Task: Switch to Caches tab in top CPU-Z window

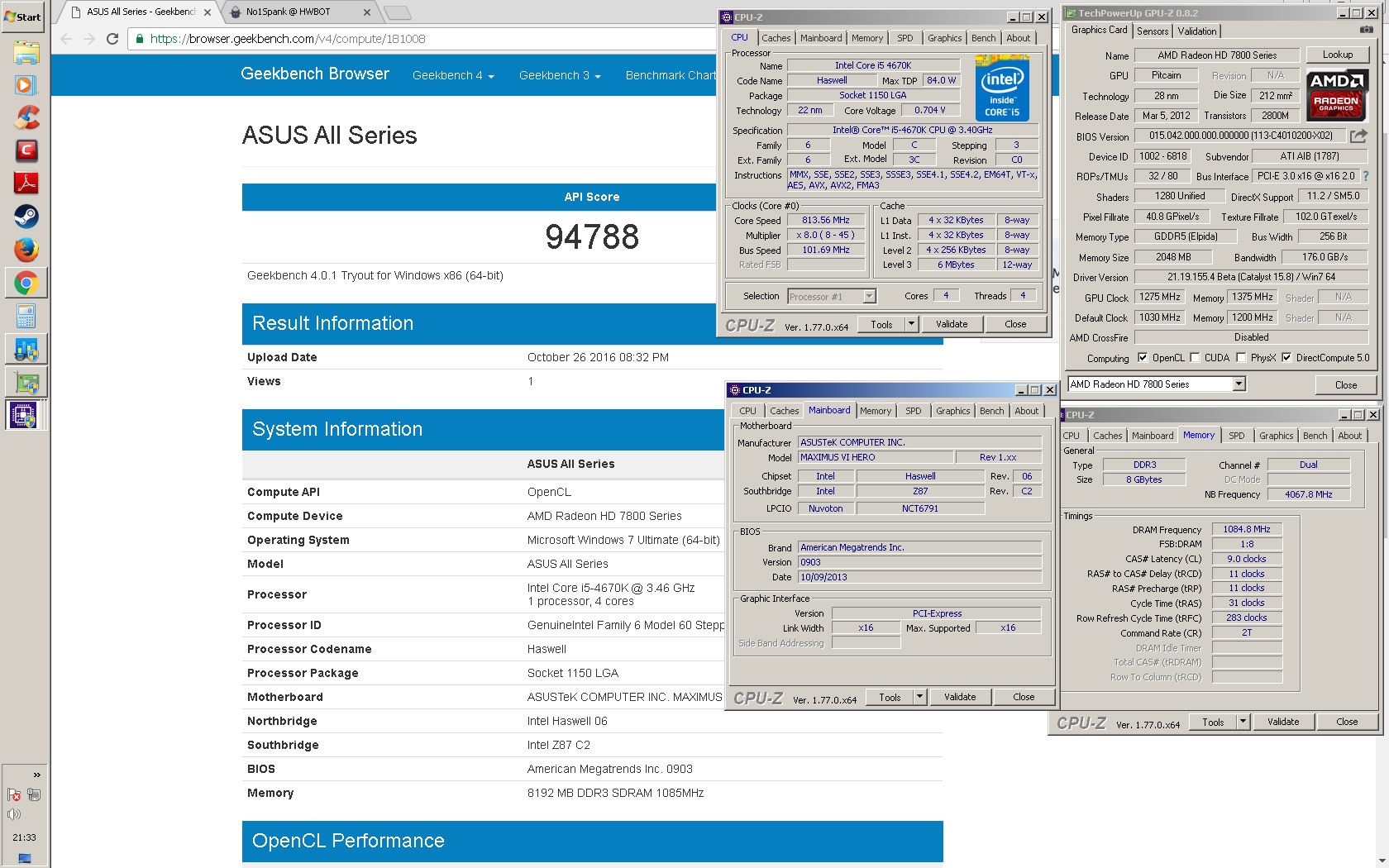Action: 776,38
